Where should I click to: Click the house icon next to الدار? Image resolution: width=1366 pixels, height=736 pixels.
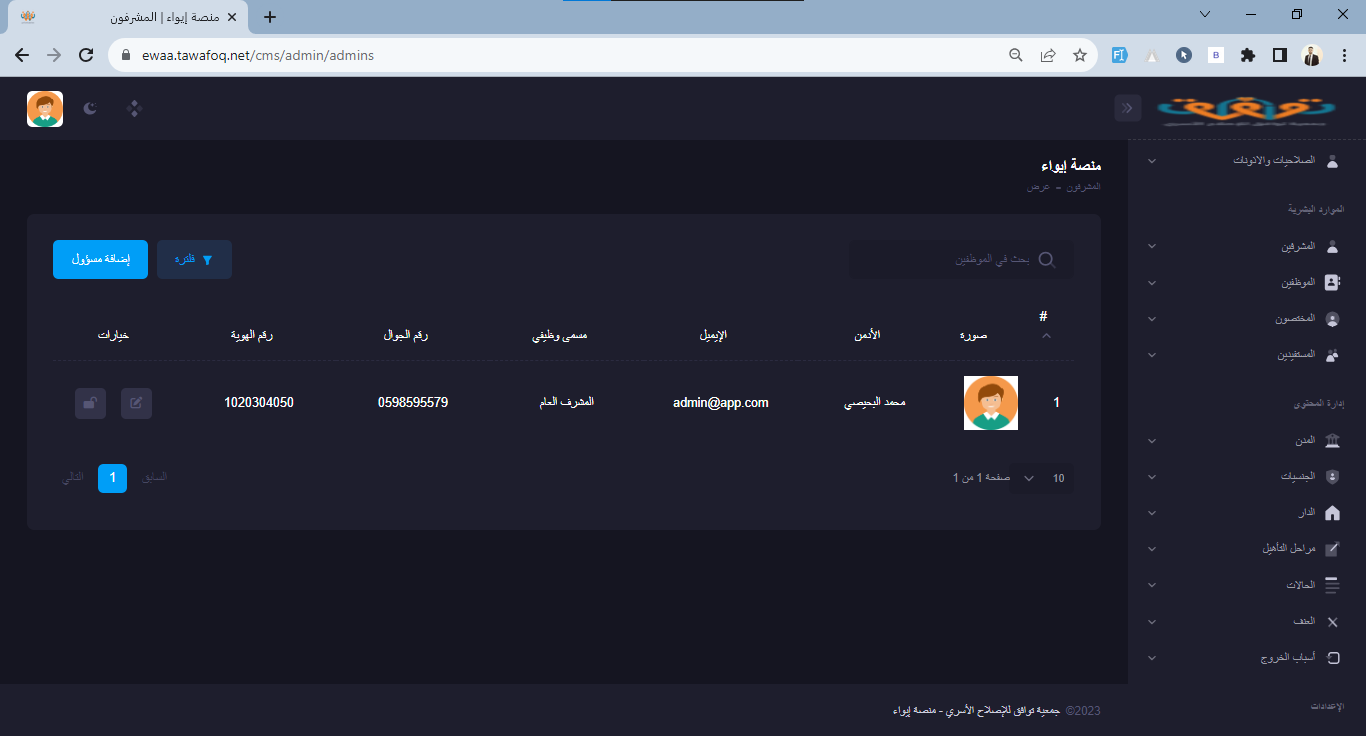tap(1331, 513)
